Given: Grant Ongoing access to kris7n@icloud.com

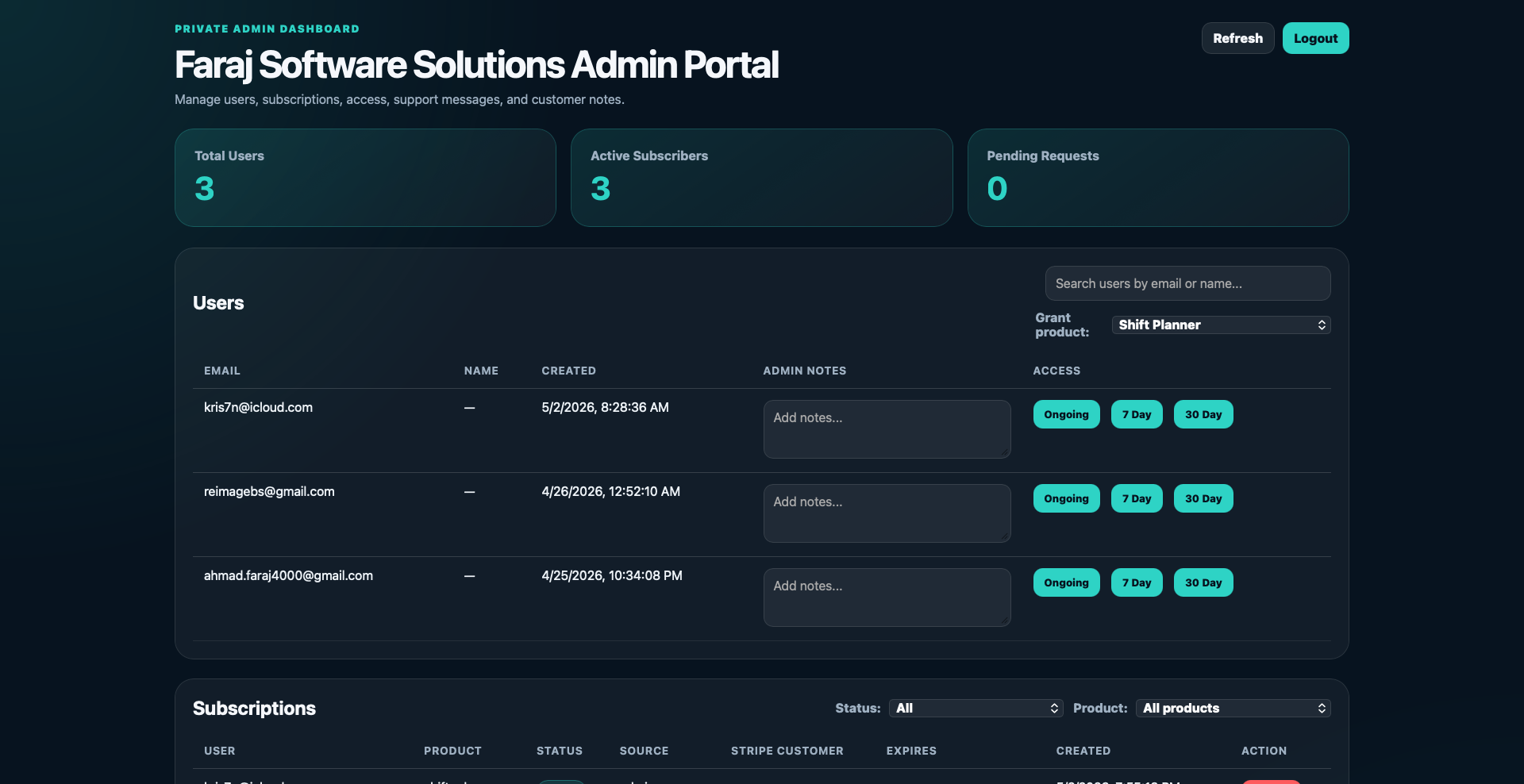Looking at the screenshot, I should click(1066, 414).
